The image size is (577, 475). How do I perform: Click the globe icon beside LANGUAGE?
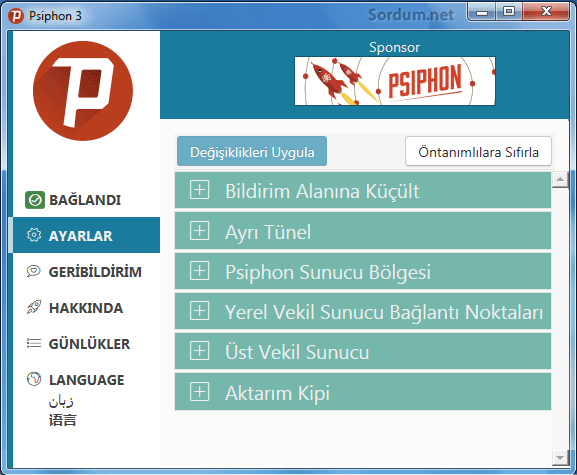[x=34, y=379]
